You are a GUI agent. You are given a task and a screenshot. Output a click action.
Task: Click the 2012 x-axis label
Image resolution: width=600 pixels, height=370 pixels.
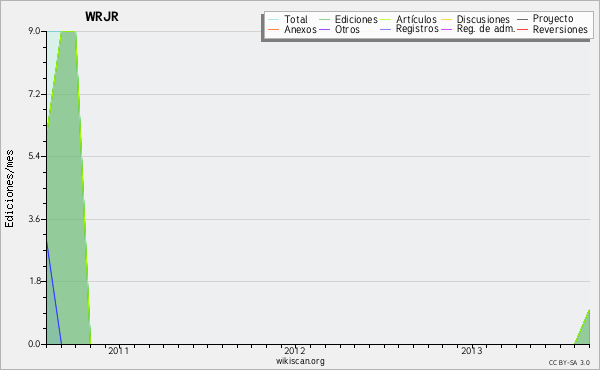click(x=295, y=350)
